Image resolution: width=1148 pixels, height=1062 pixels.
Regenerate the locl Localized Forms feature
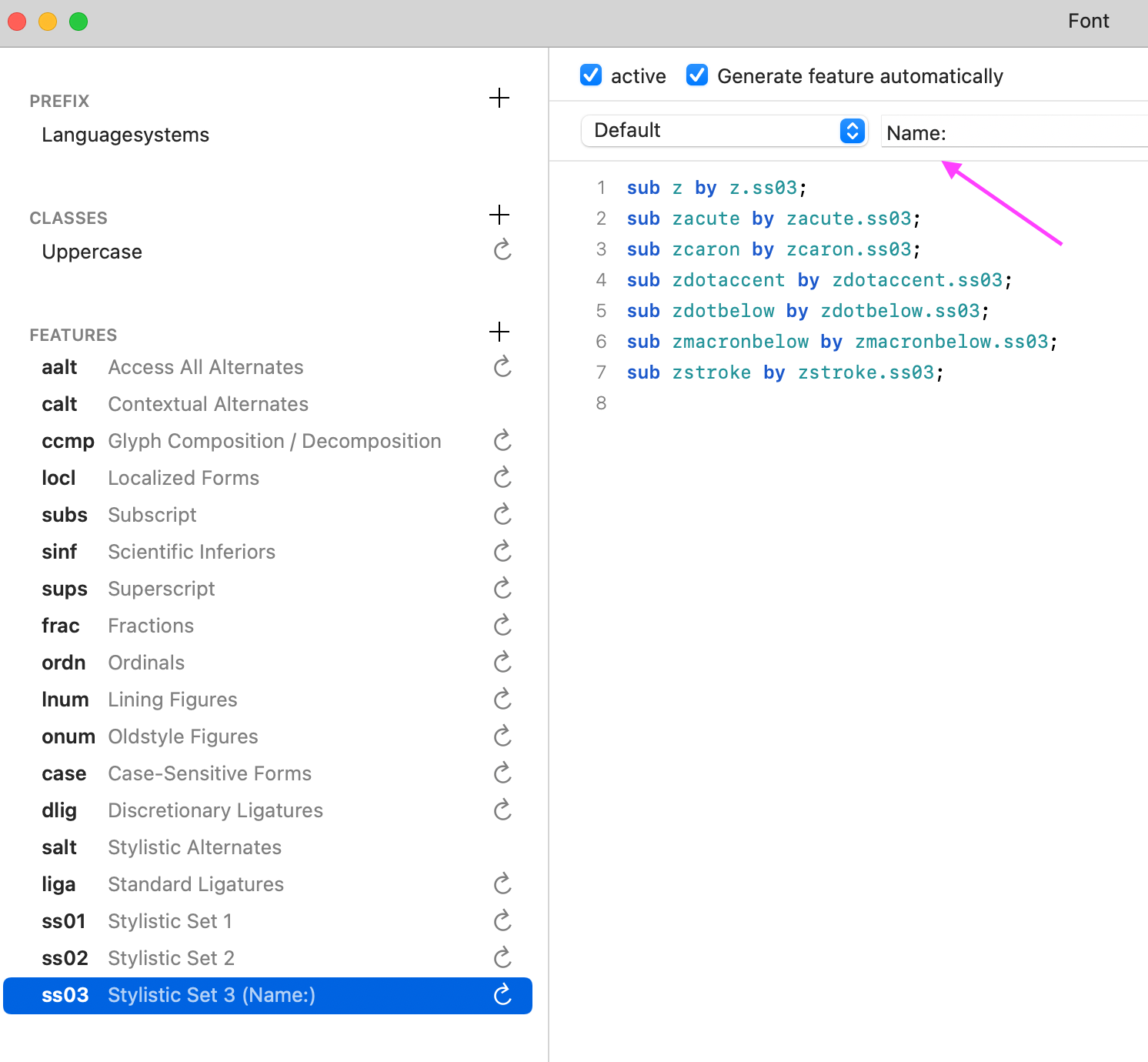click(502, 477)
